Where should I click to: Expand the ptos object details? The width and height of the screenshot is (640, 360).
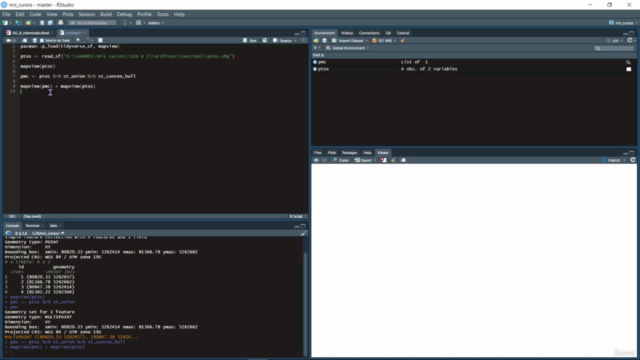[315, 69]
